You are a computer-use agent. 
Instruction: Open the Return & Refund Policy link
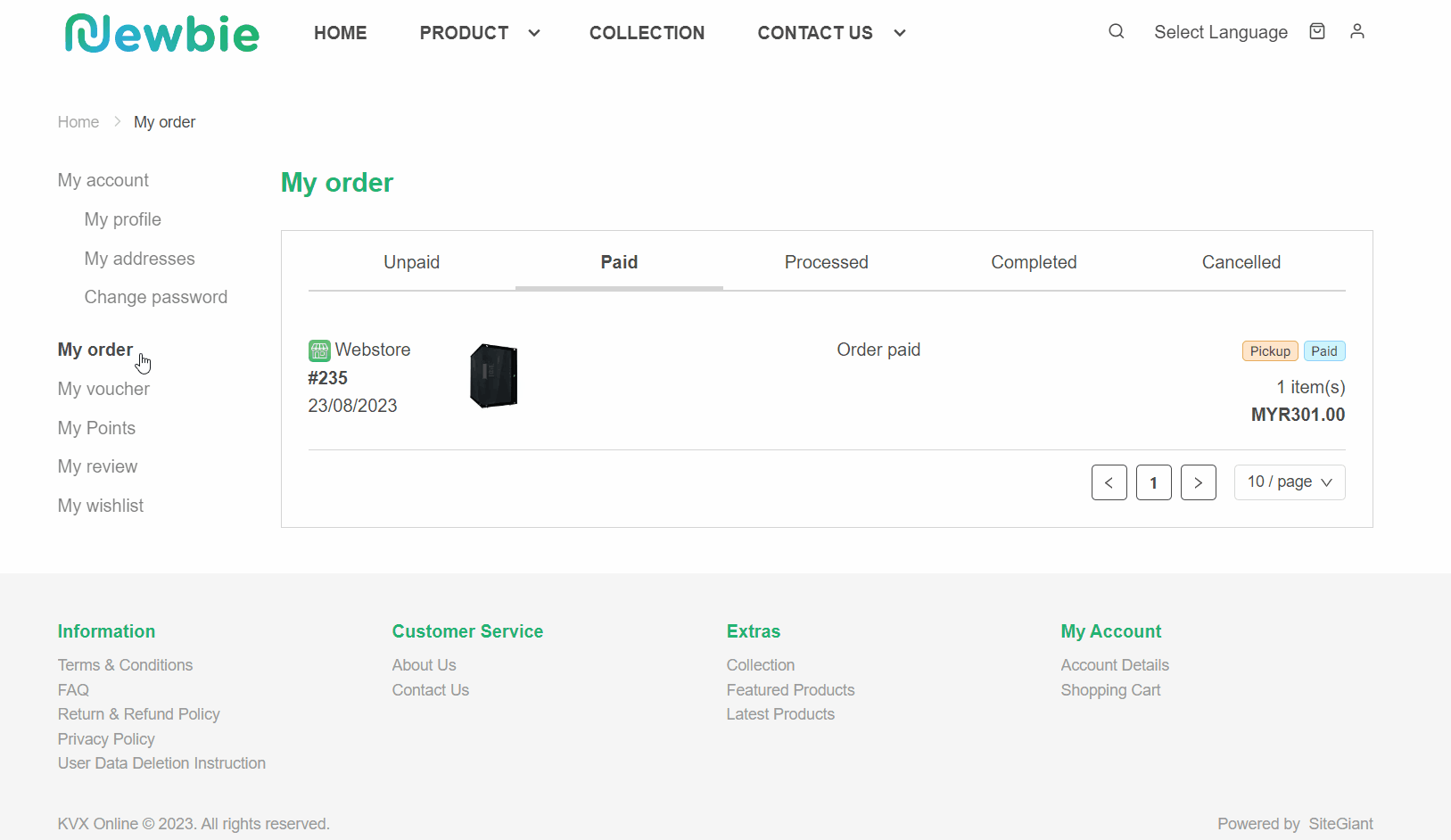click(138, 714)
